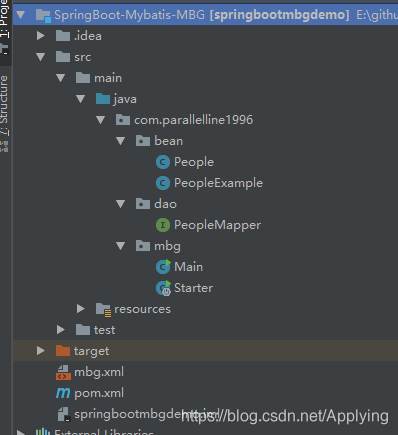398x435 pixels.
Task: Click the orange target folder icon
Action: click(x=63, y=351)
